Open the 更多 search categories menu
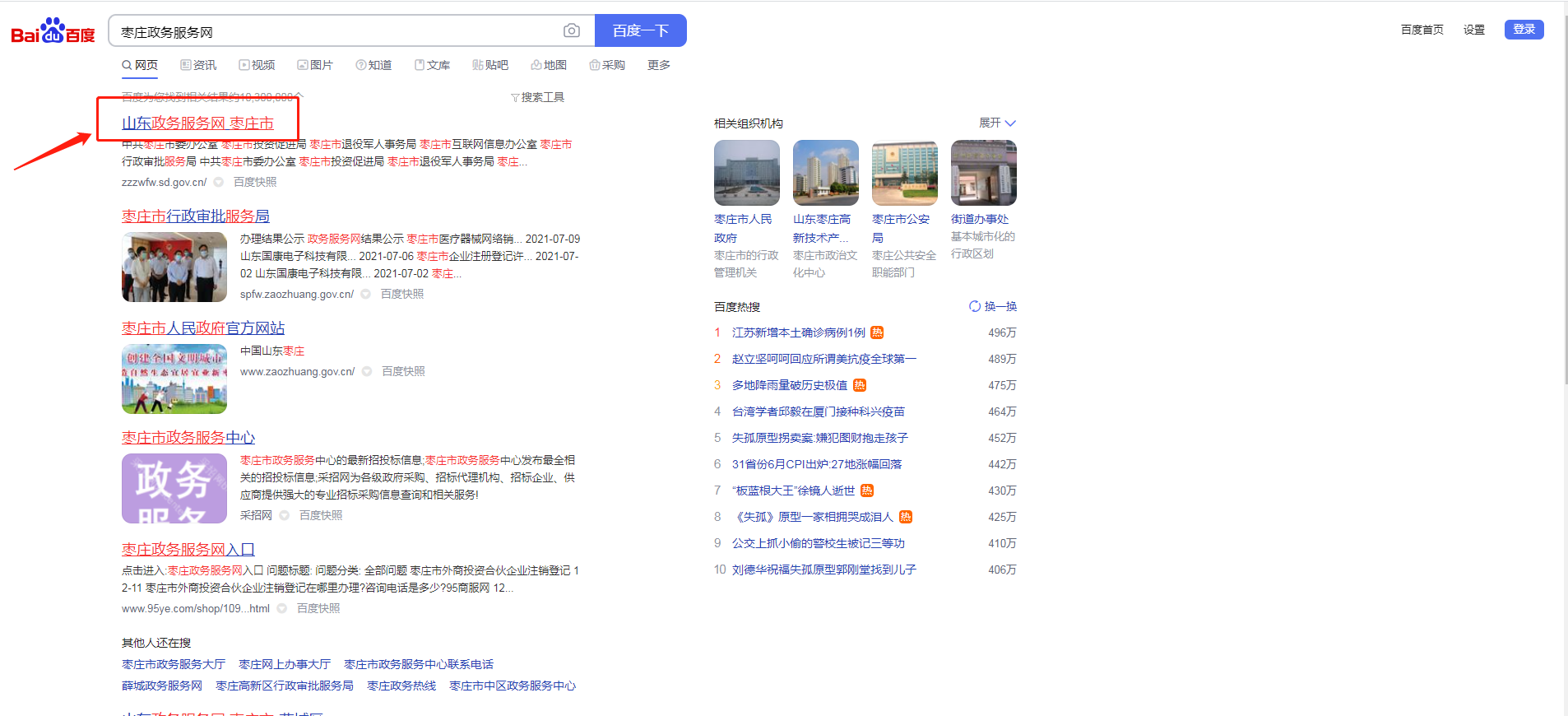The height and width of the screenshot is (716, 1568). (658, 65)
